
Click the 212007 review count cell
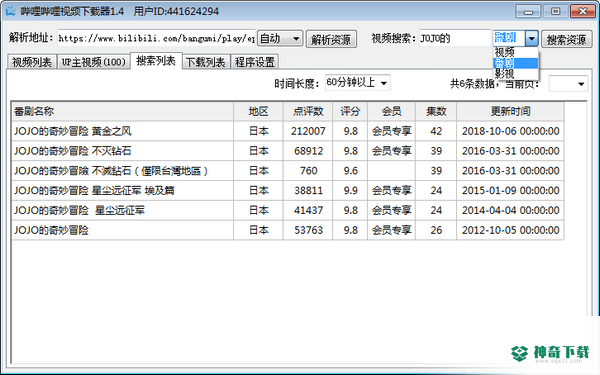pyautogui.click(x=308, y=131)
